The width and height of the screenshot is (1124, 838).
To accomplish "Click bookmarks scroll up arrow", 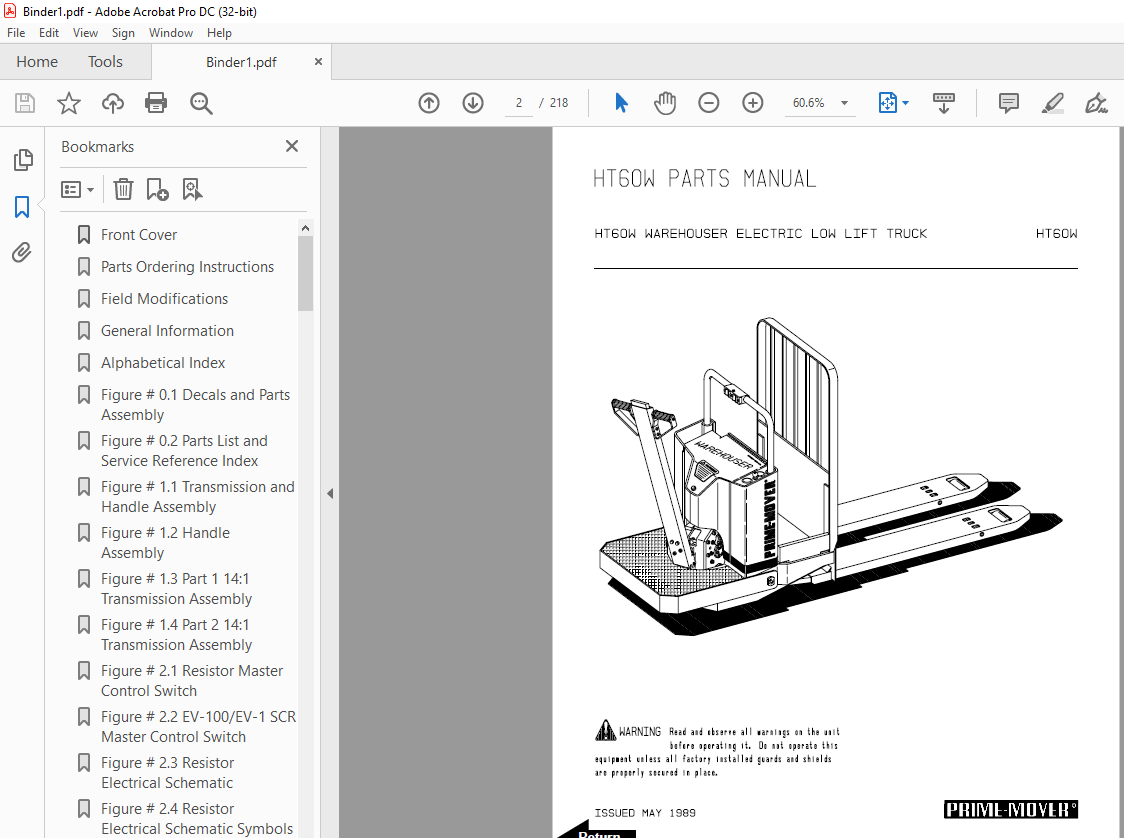I will 305,228.
